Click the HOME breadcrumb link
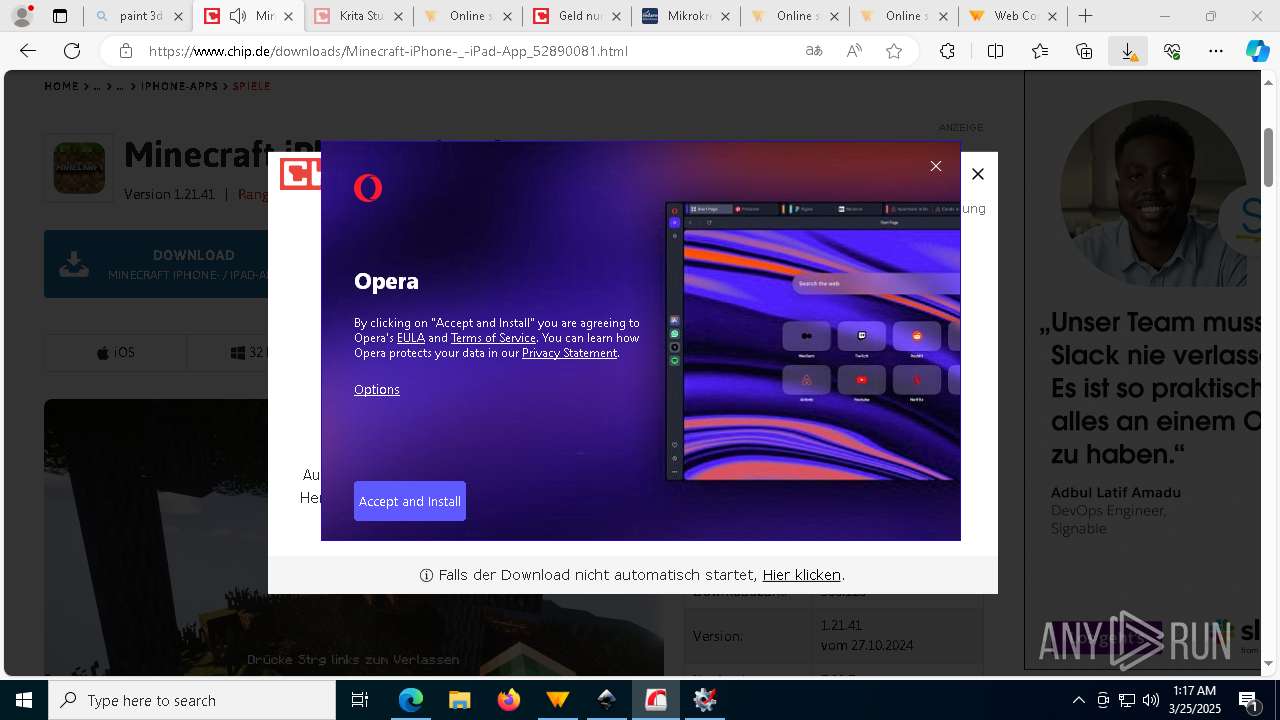This screenshot has height=720, width=1280. tap(61, 87)
